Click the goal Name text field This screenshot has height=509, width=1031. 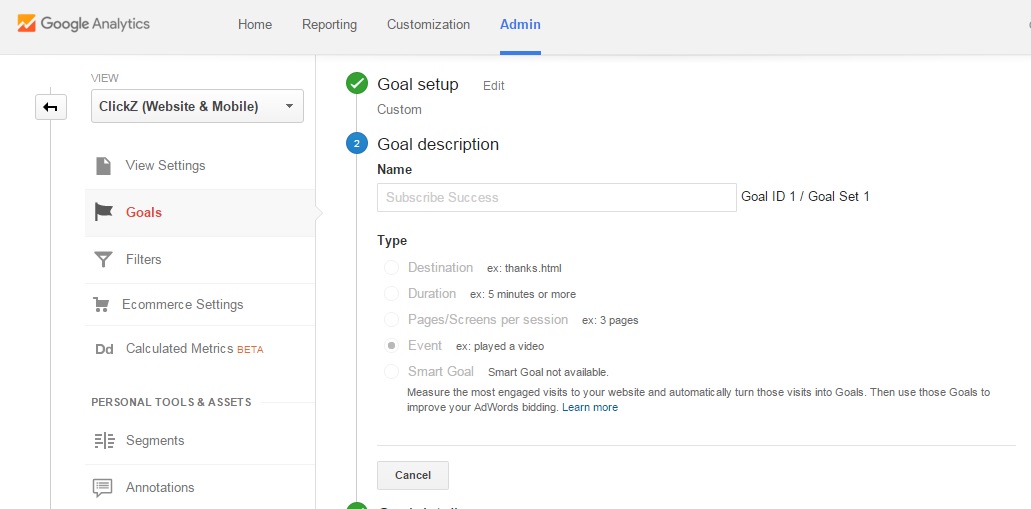point(556,197)
